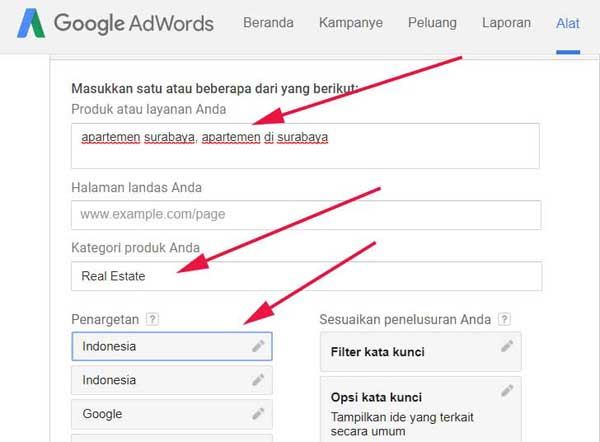Click the 'Produk atau layanan Anda' text box
The height and width of the screenshot is (442, 600).
point(305,146)
